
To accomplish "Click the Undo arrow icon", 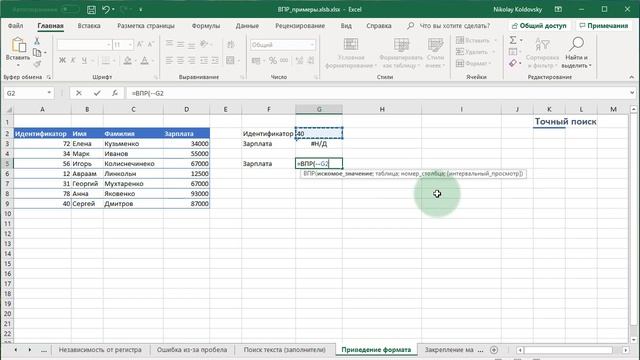I will [106, 9].
